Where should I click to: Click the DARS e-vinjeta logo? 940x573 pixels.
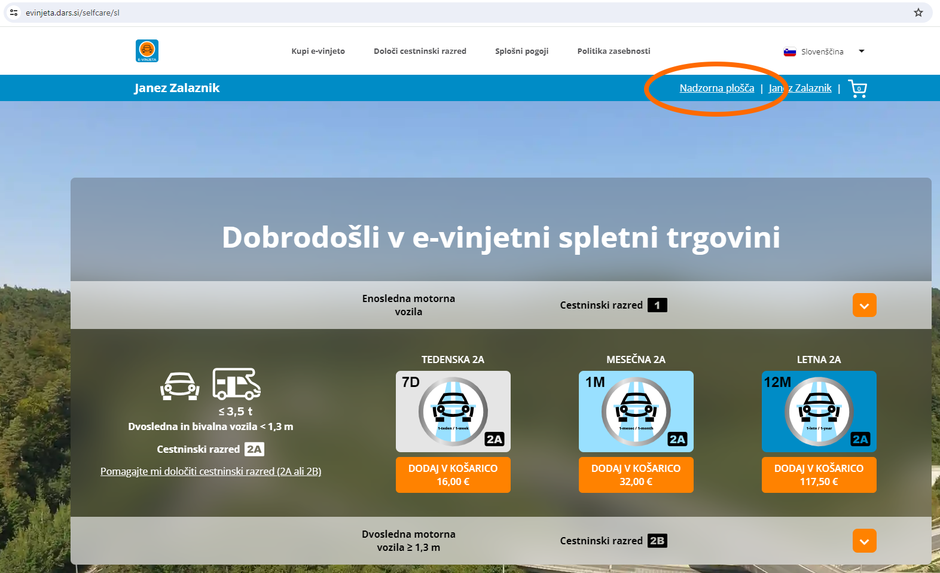147,50
